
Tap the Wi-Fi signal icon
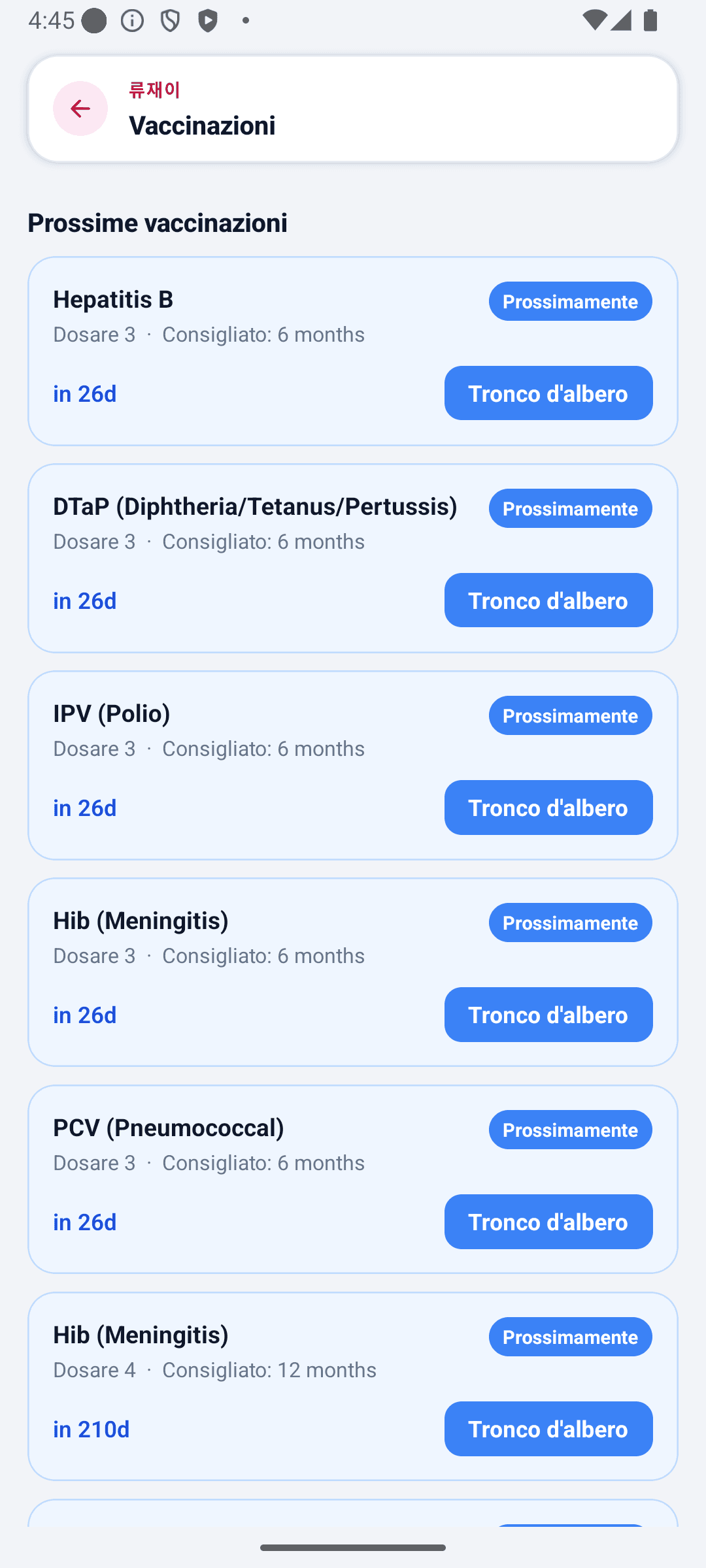pyautogui.click(x=594, y=20)
